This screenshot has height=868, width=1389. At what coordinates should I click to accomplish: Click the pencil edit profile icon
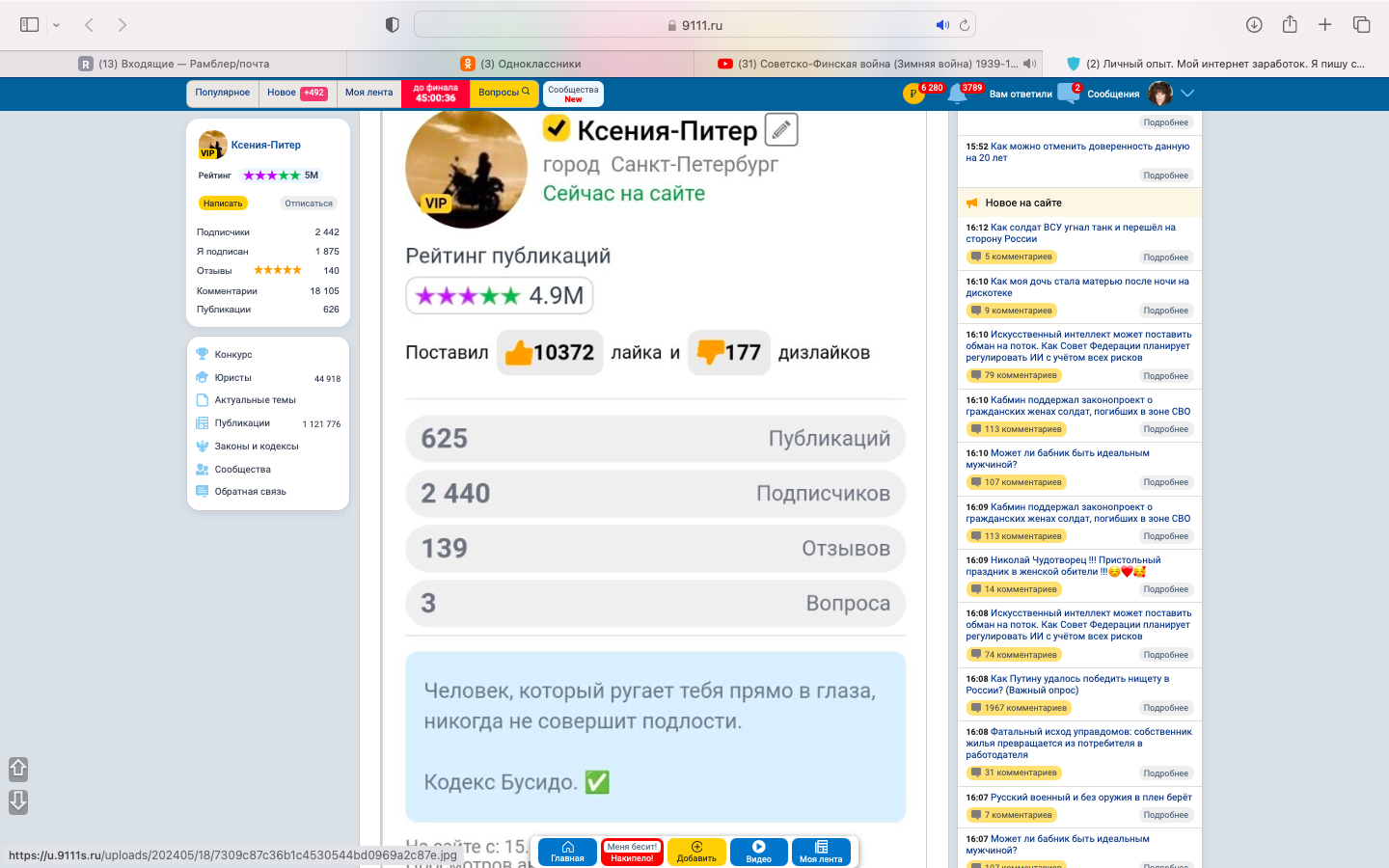pos(781,129)
